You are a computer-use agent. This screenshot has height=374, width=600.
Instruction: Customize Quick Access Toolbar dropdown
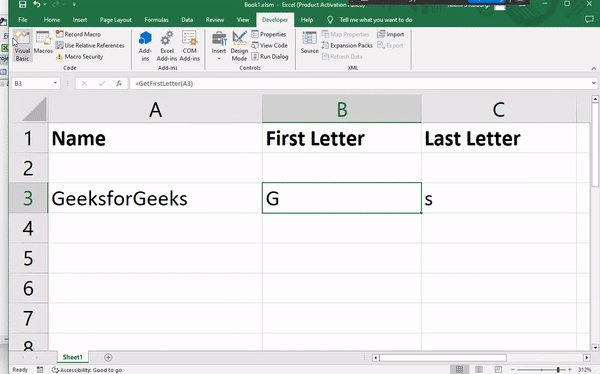tap(74, 4)
